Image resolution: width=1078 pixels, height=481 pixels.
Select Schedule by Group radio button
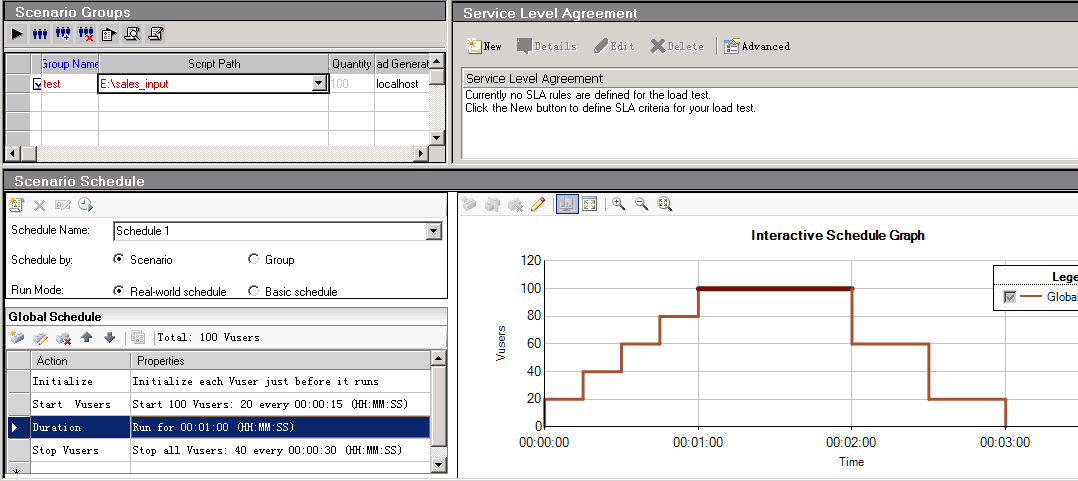click(x=253, y=260)
